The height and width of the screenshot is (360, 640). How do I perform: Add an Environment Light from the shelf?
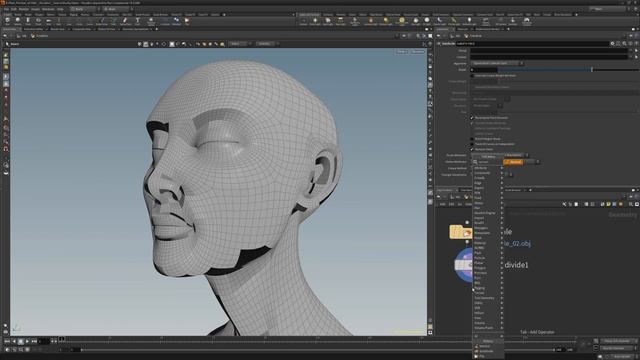(x=402, y=21)
